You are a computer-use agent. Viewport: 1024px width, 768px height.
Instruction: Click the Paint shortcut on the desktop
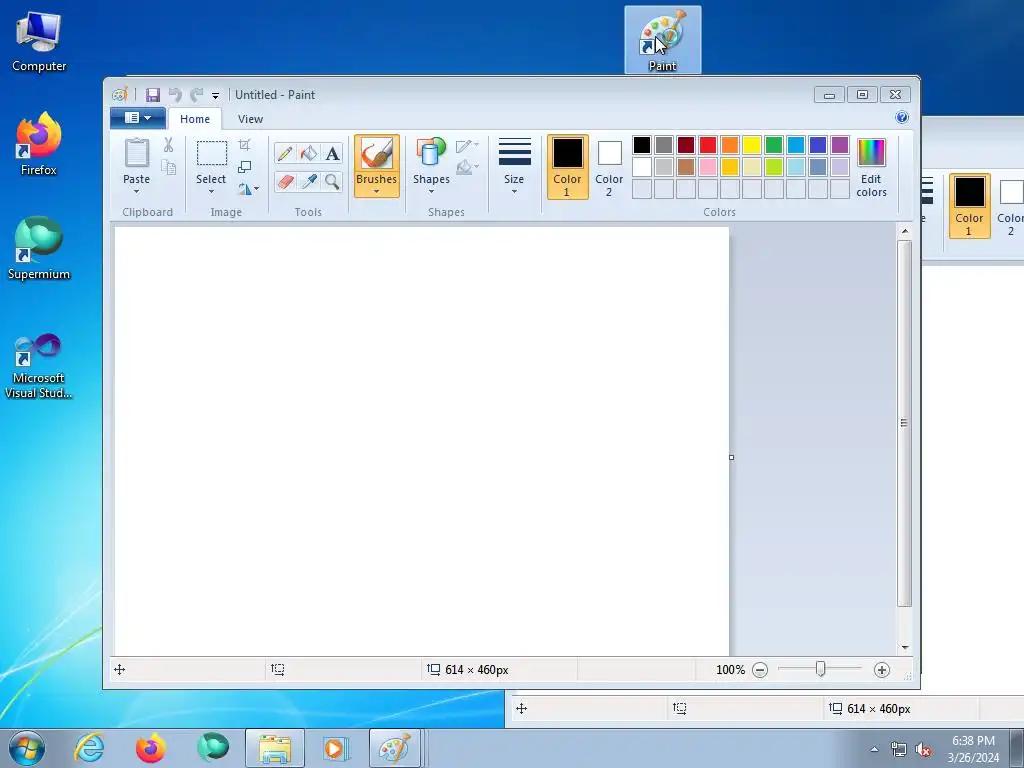662,40
